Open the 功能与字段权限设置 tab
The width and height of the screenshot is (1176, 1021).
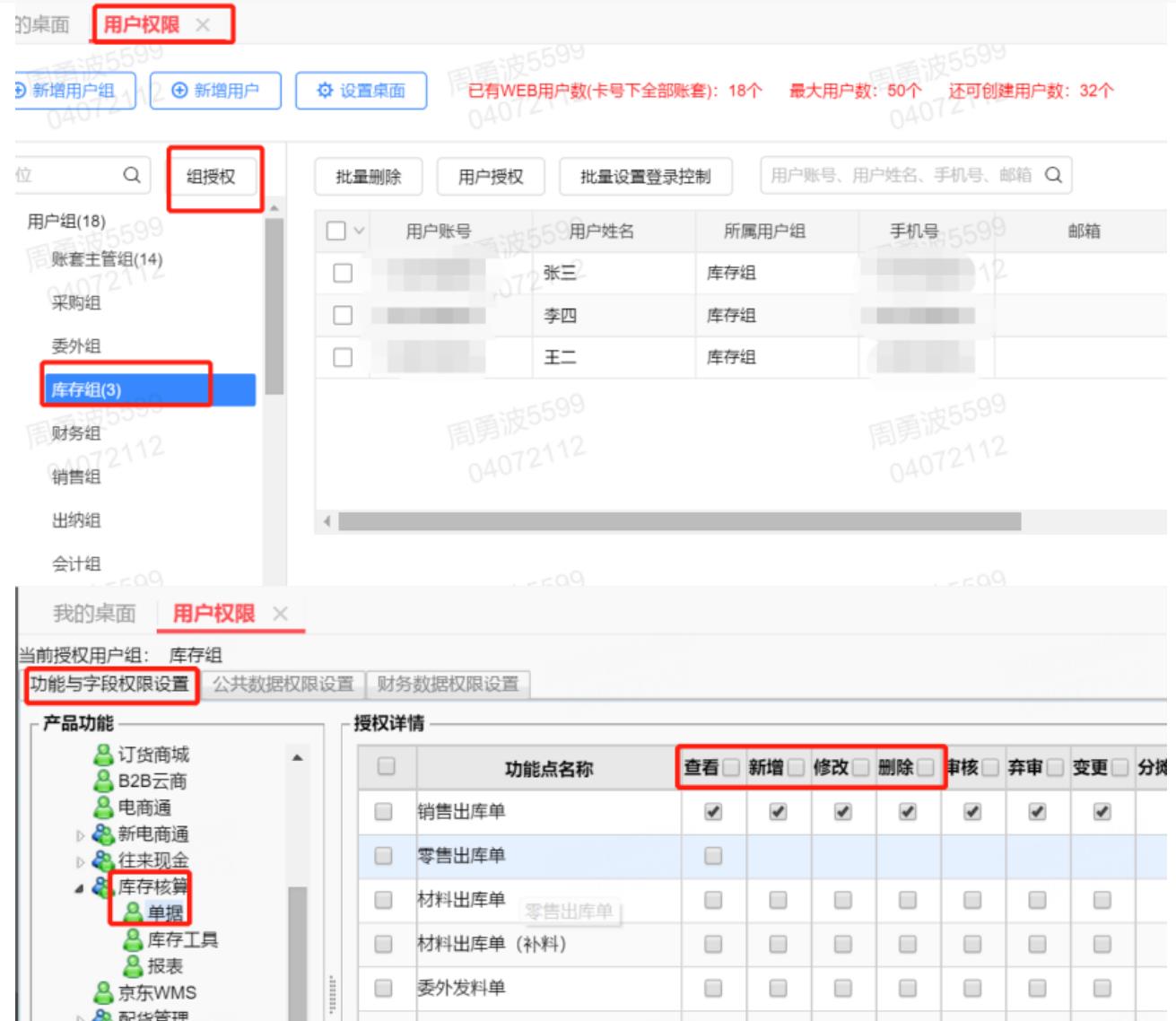pyautogui.click(x=109, y=685)
